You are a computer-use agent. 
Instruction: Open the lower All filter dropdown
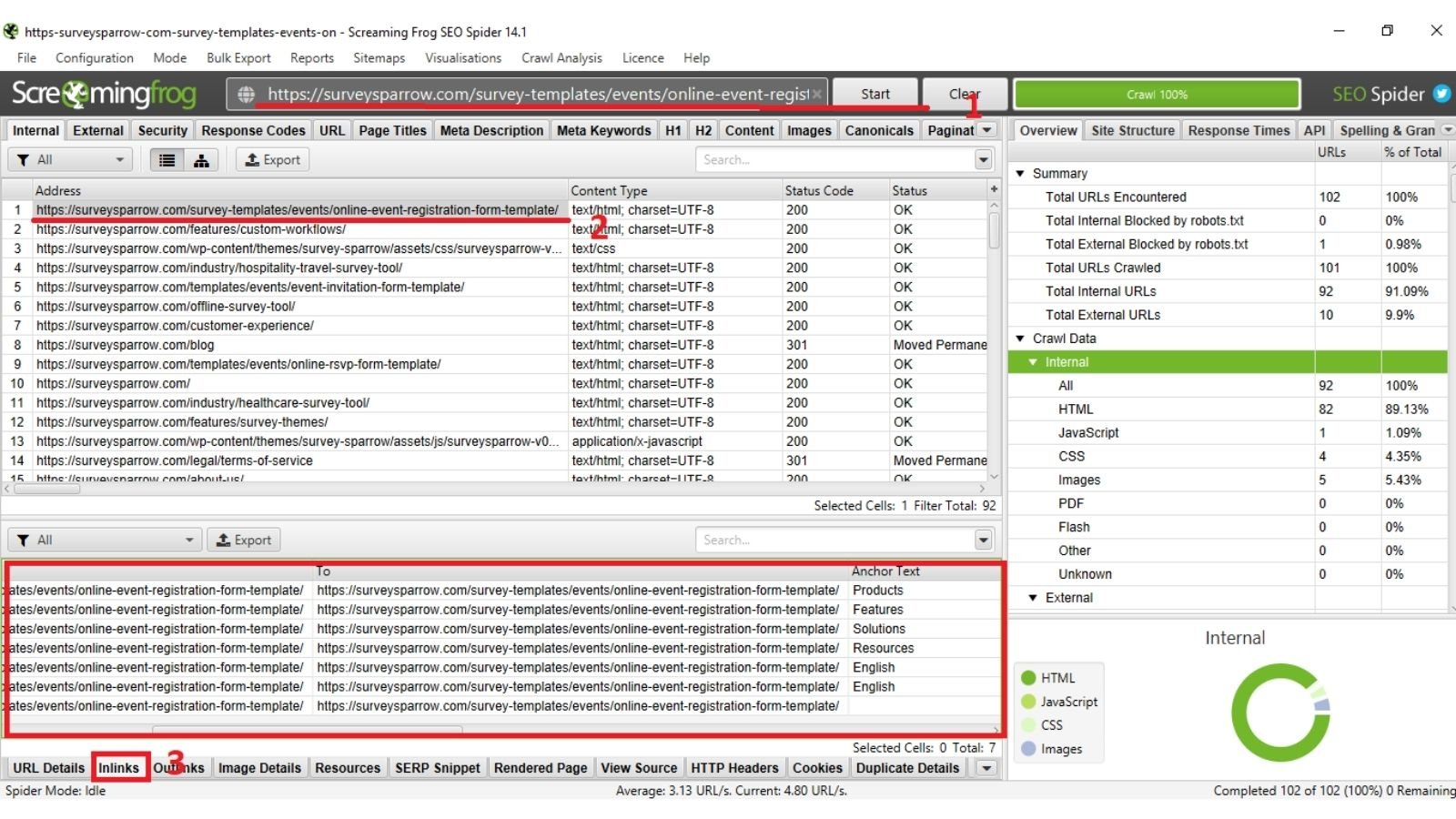[x=105, y=541]
